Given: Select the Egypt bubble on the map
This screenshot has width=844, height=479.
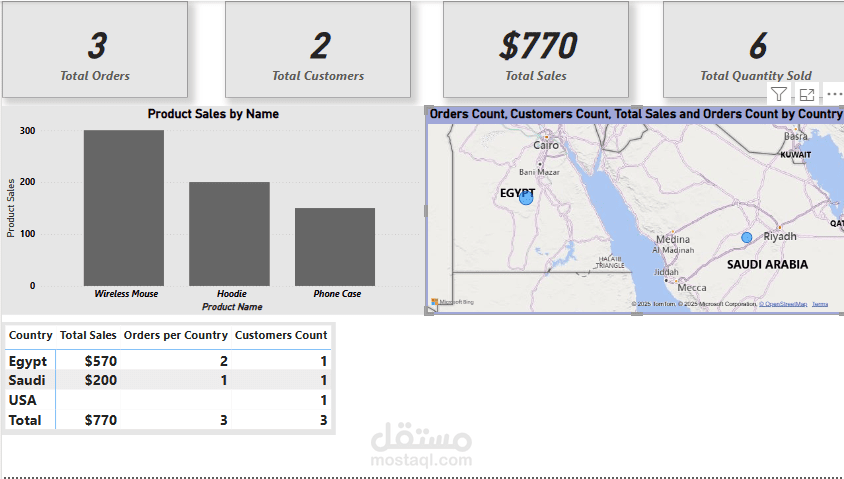Looking at the screenshot, I should click(x=526, y=198).
